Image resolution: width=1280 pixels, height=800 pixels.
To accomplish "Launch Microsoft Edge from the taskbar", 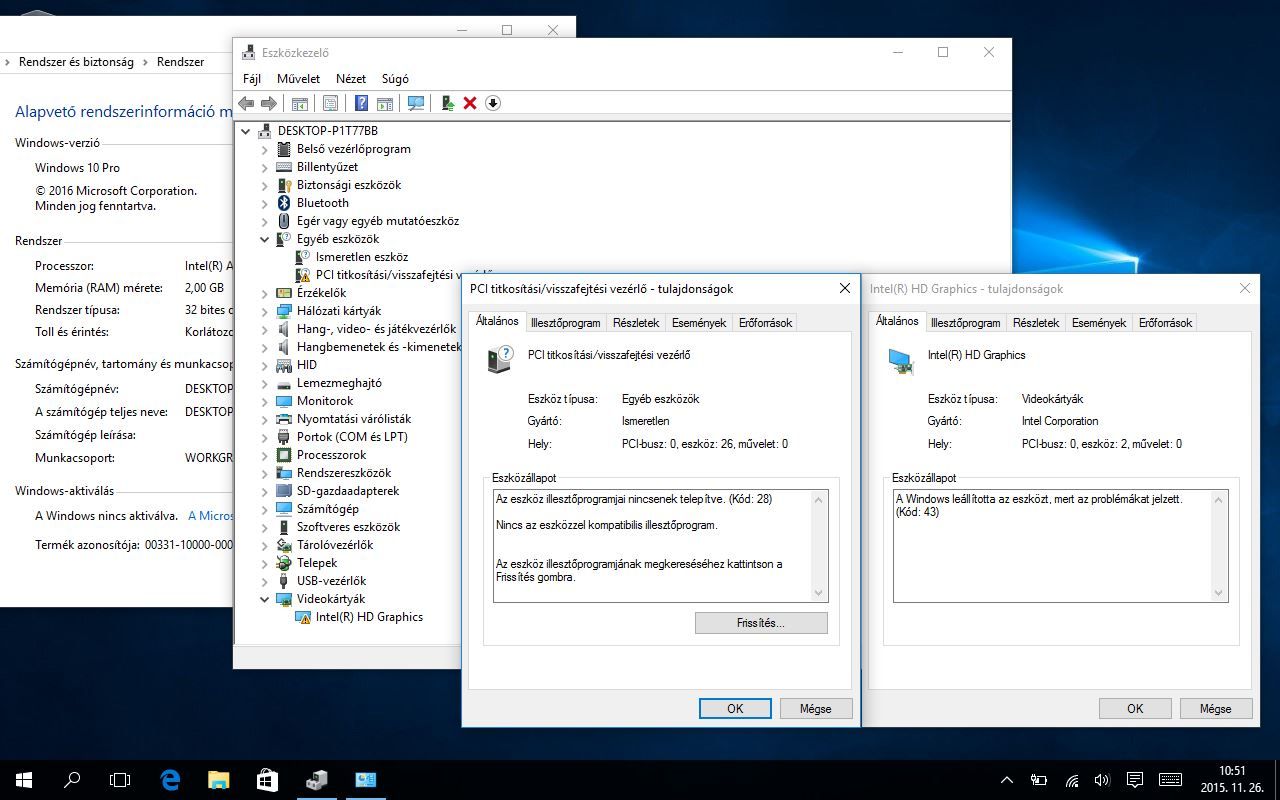I will (170, 780).
